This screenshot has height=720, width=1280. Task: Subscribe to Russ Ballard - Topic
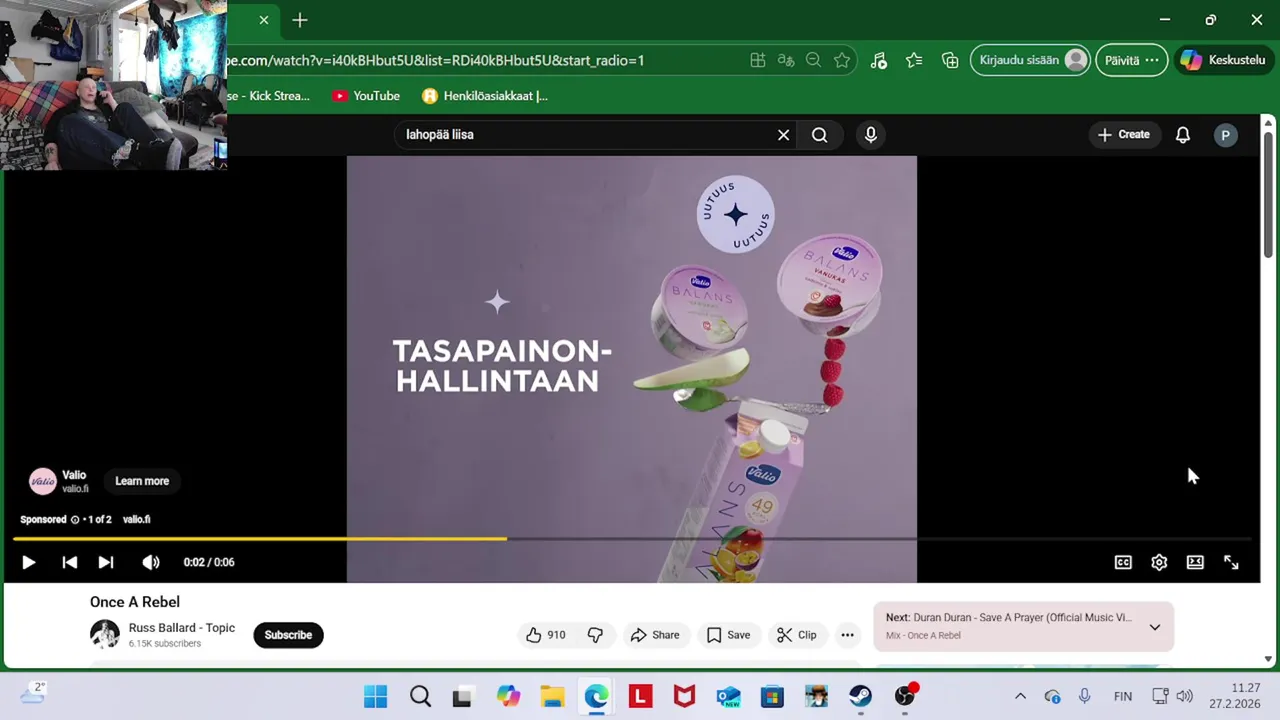point(288,635)
